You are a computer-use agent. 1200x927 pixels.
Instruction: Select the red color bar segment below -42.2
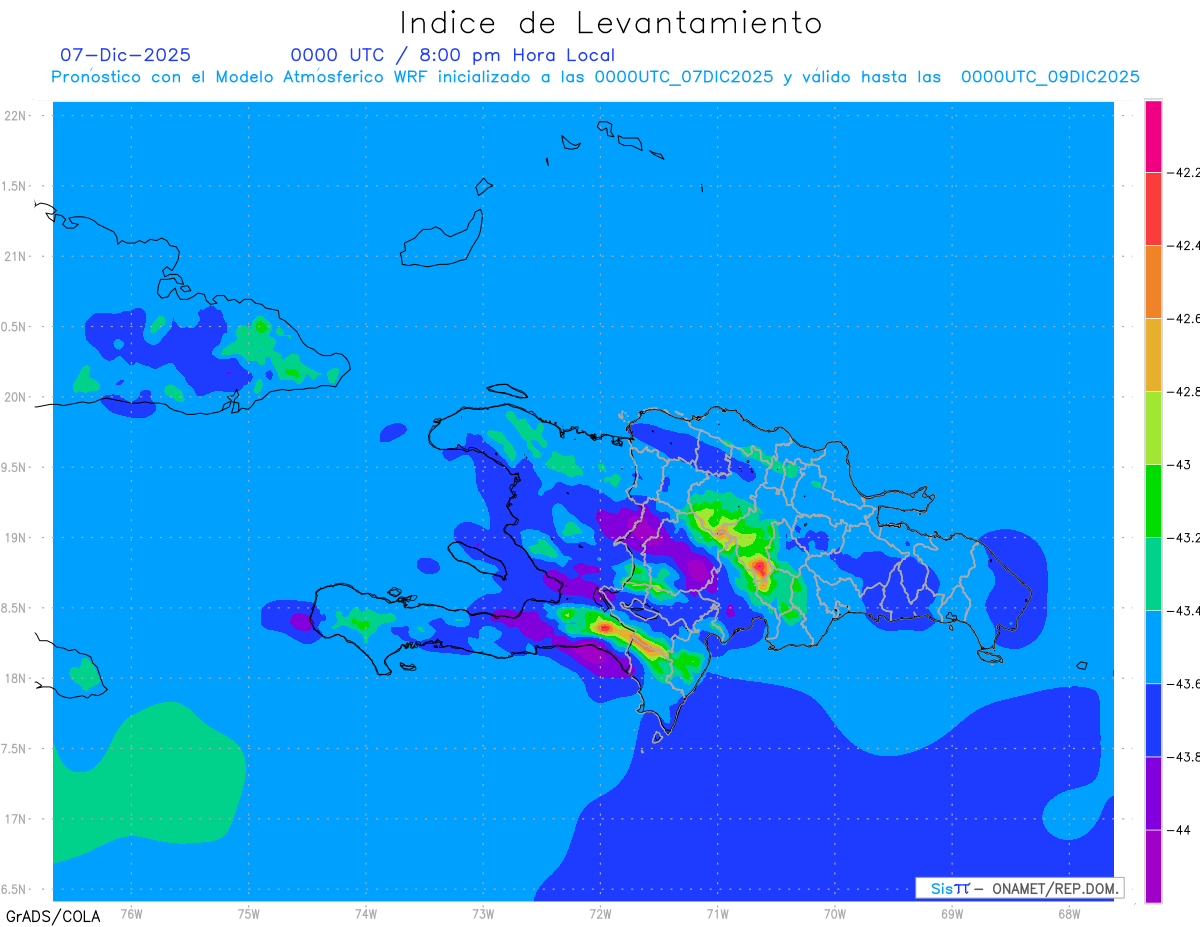coord(1153,208)
